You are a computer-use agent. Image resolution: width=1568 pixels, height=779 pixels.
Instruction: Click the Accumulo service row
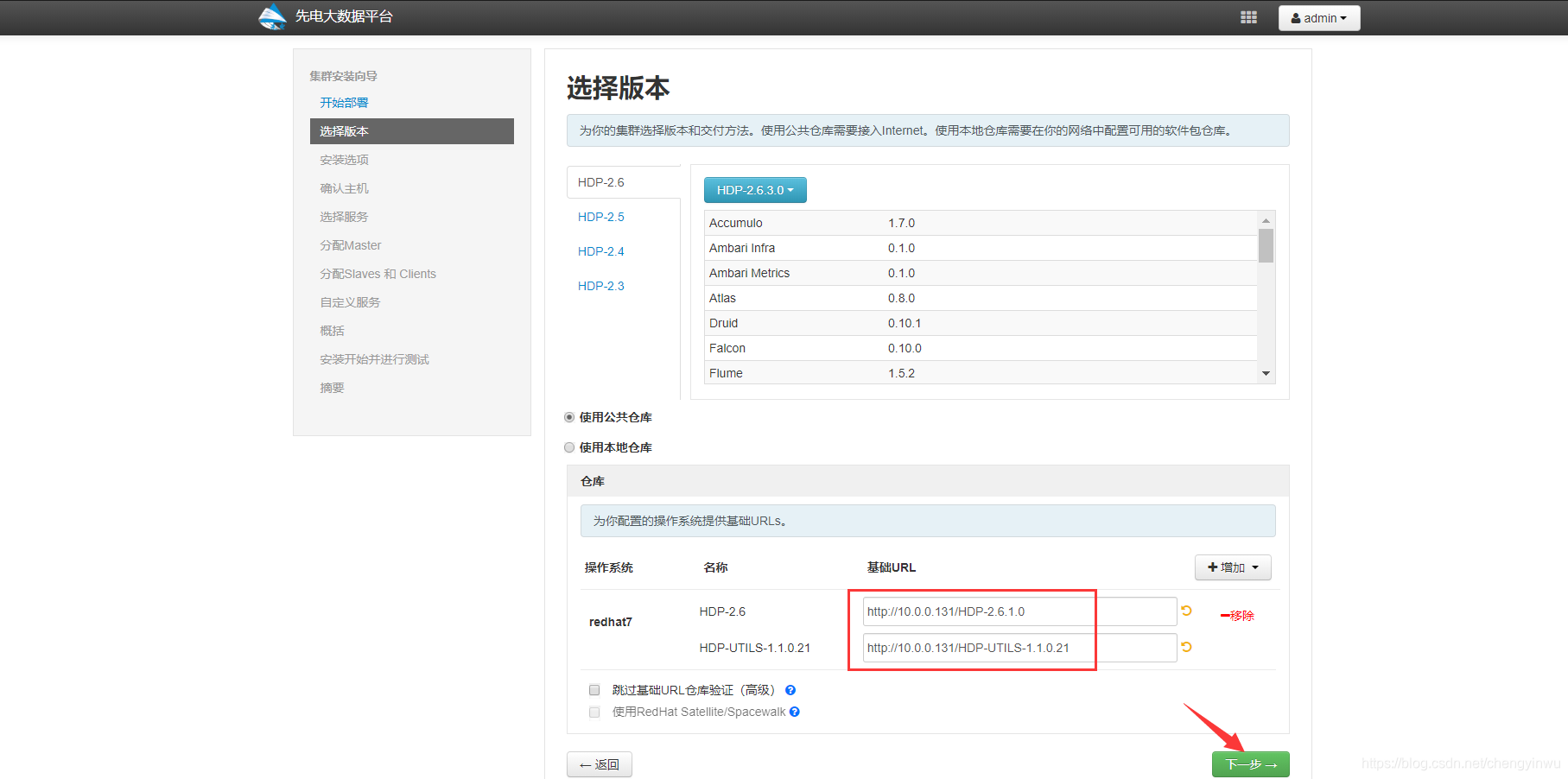pos(981,223)
